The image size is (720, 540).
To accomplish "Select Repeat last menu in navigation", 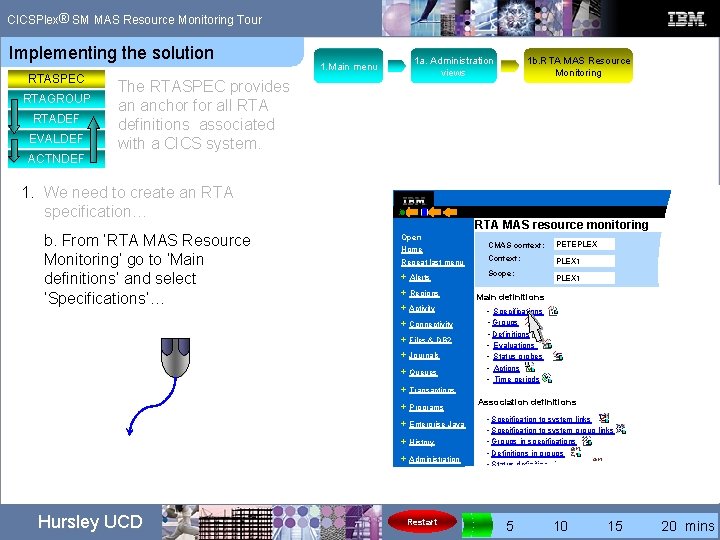I will [x=433, y=262].
